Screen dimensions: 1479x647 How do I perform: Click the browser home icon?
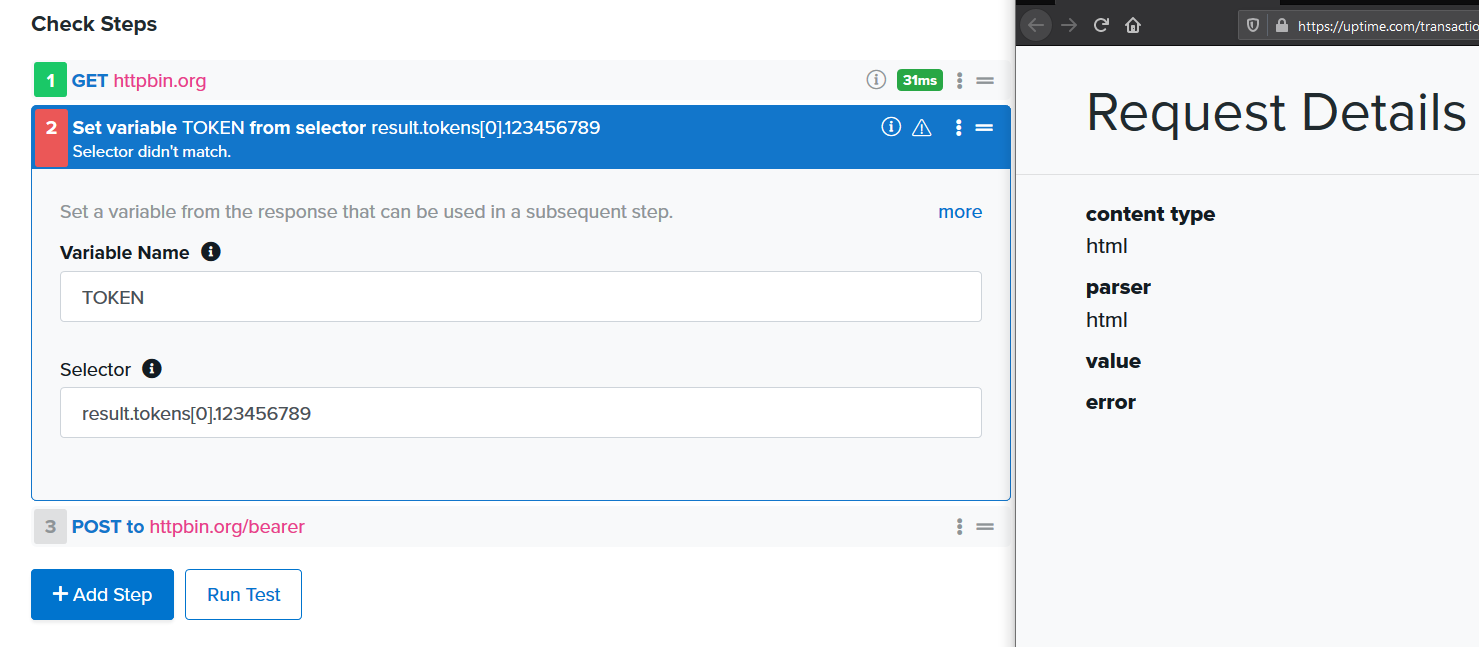point(1133,24)
